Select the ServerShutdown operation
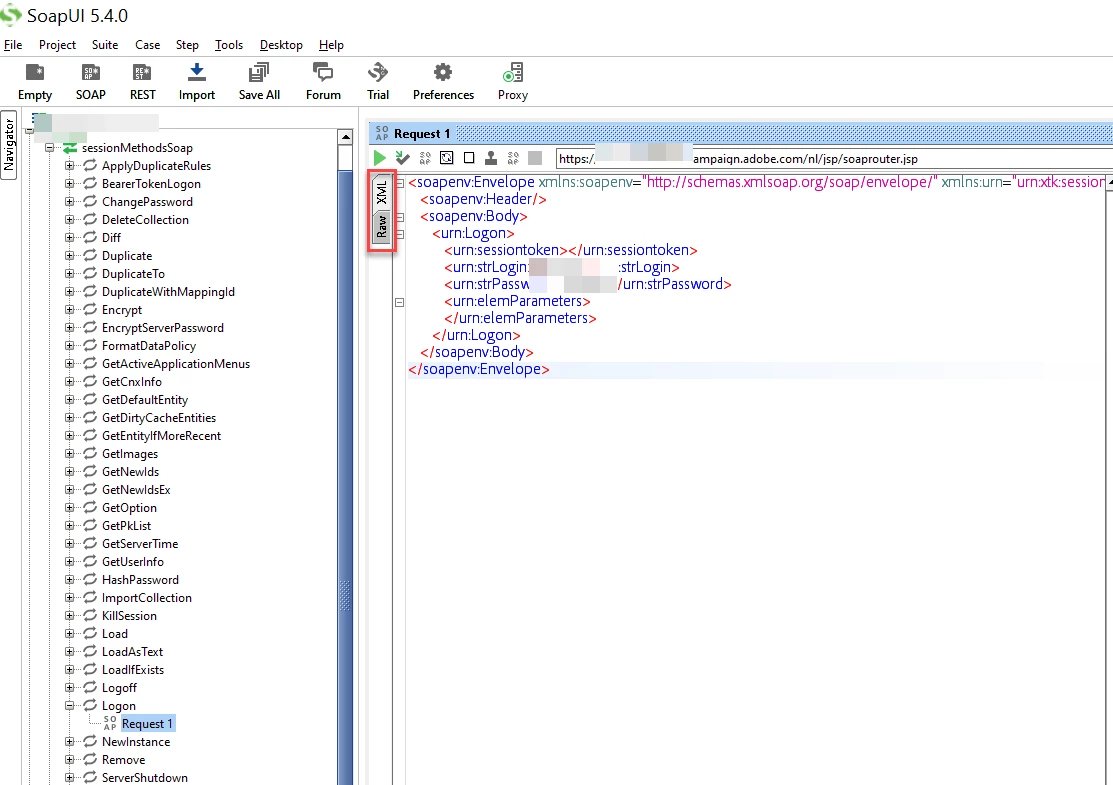This screenshot has height=785, width=1113. pos(145,777)
